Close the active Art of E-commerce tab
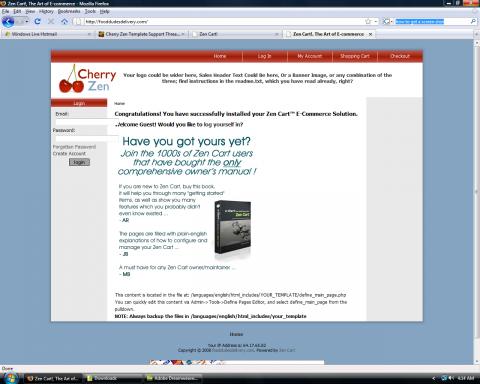Image resolution: width=480 pixels, height=384 pixels. click(x=370, y=34)
